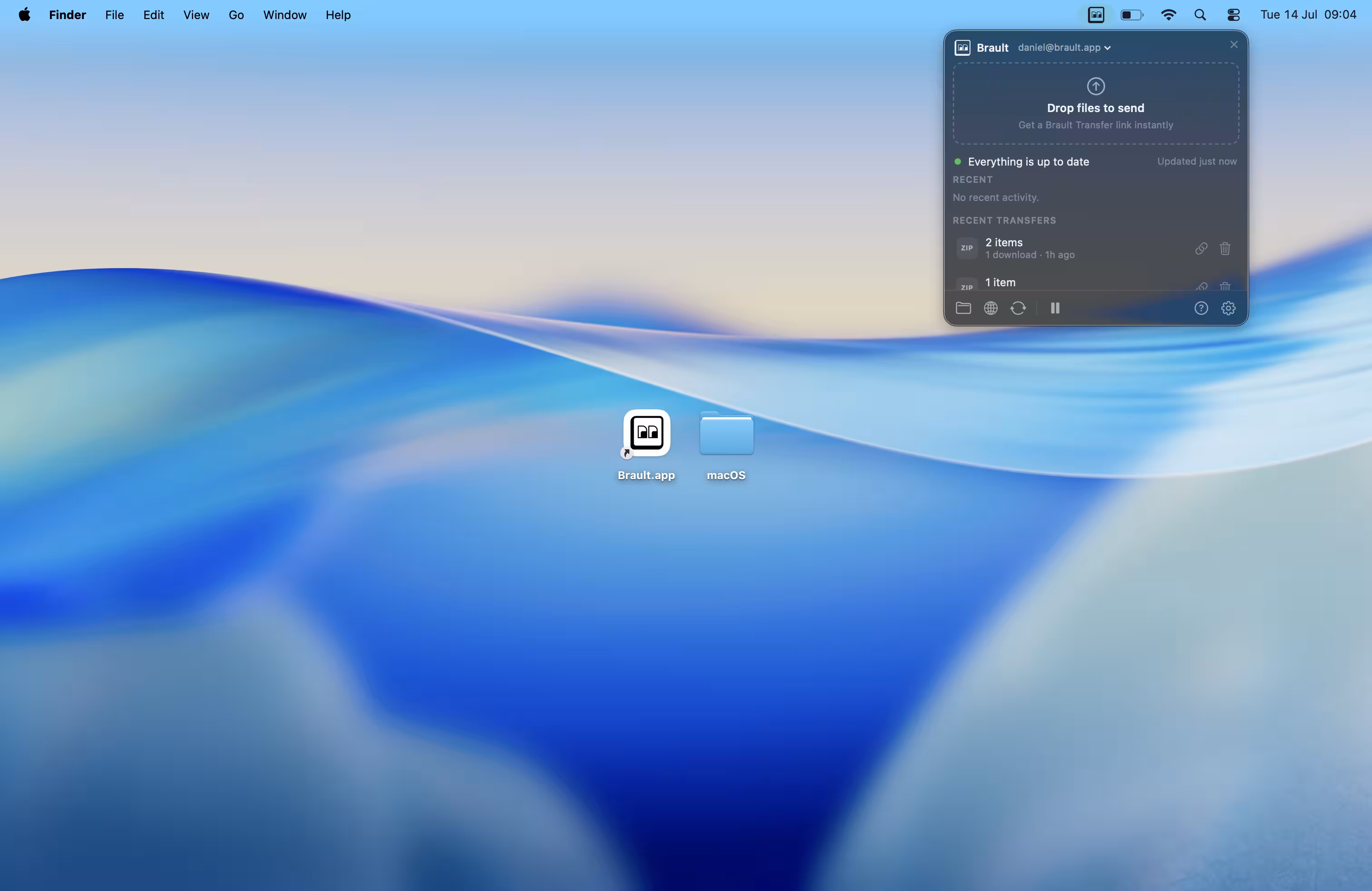Viewport: 1372px width, 891px height.
Task: Click 1 download · 1h ago text
Action: click(1029, 255)
